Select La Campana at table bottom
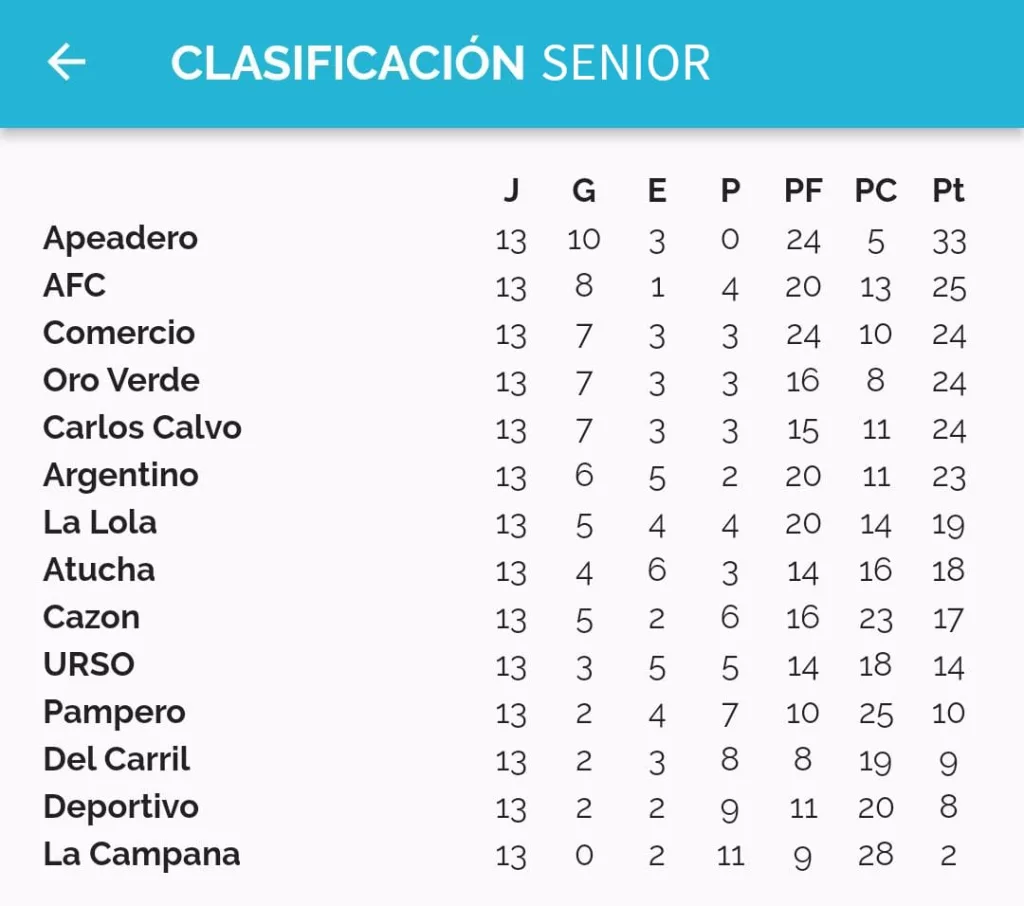This screenshot has width=1024, height=906. pyautogui.click(x=142, y=855)
